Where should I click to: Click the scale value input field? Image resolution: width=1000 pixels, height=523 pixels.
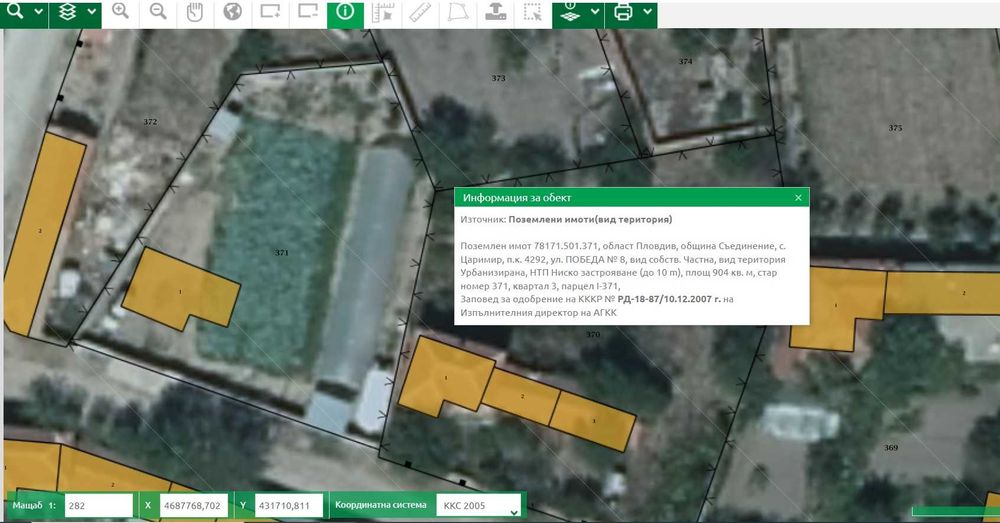pos(98,506)
